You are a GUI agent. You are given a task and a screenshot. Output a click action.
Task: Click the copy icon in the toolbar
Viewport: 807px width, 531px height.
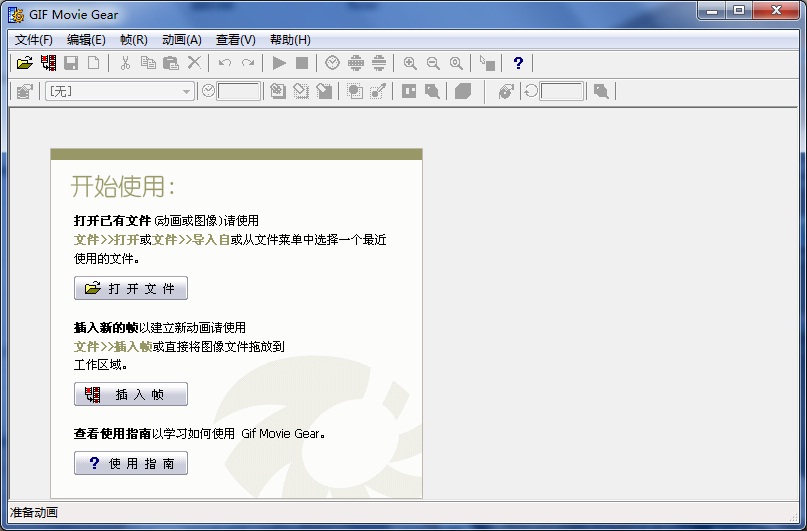(148, 63)
